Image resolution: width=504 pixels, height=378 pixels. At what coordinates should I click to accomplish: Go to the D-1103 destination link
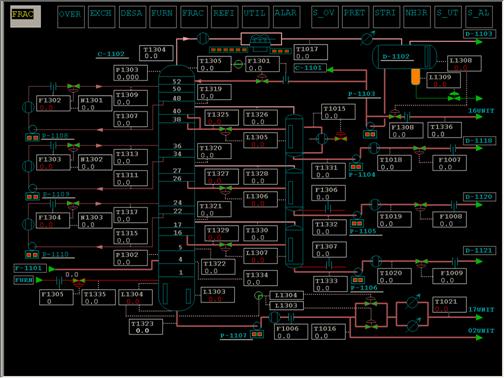(479, 34)
